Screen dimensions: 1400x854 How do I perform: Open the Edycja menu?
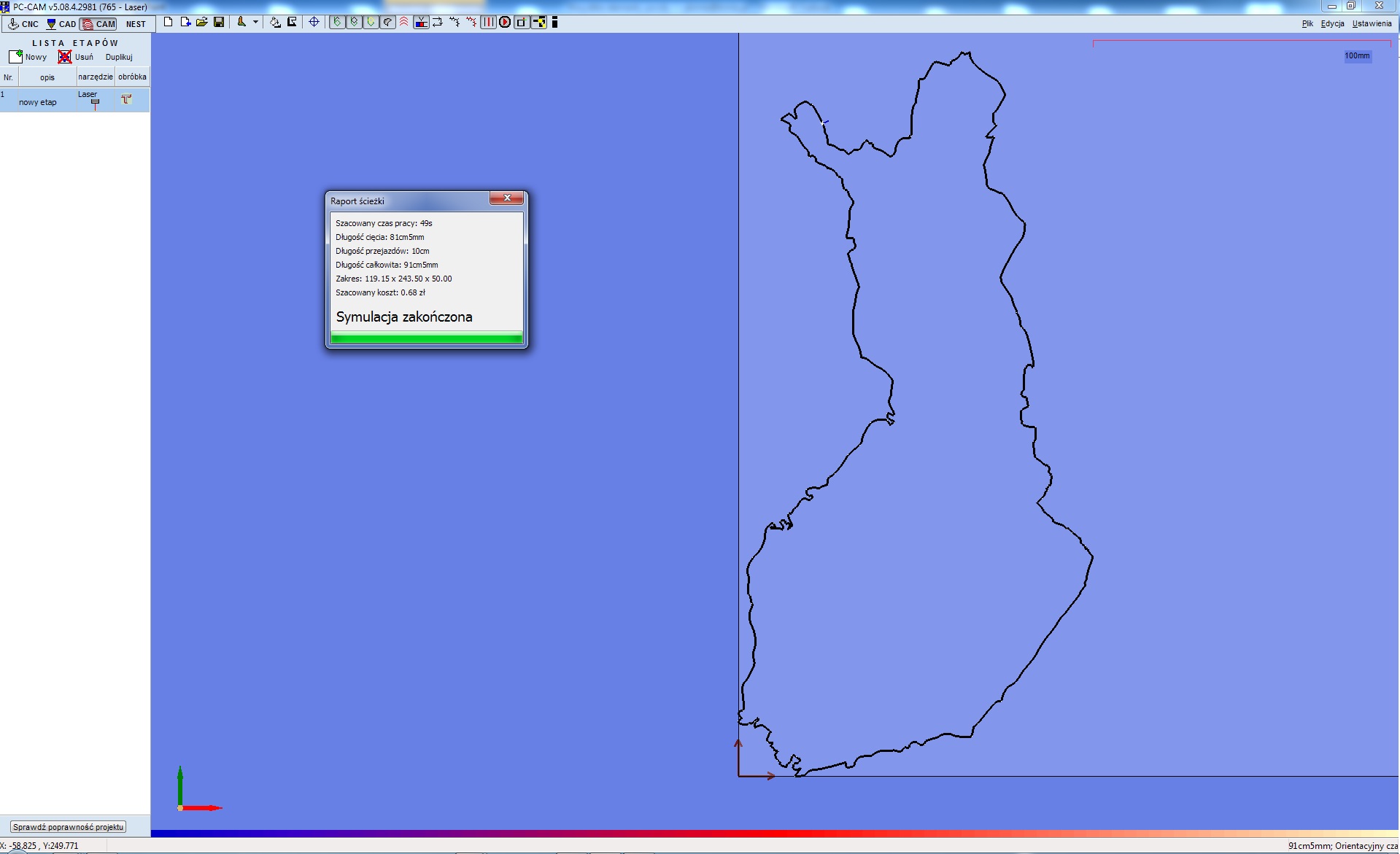click(x=1332, y=23)
